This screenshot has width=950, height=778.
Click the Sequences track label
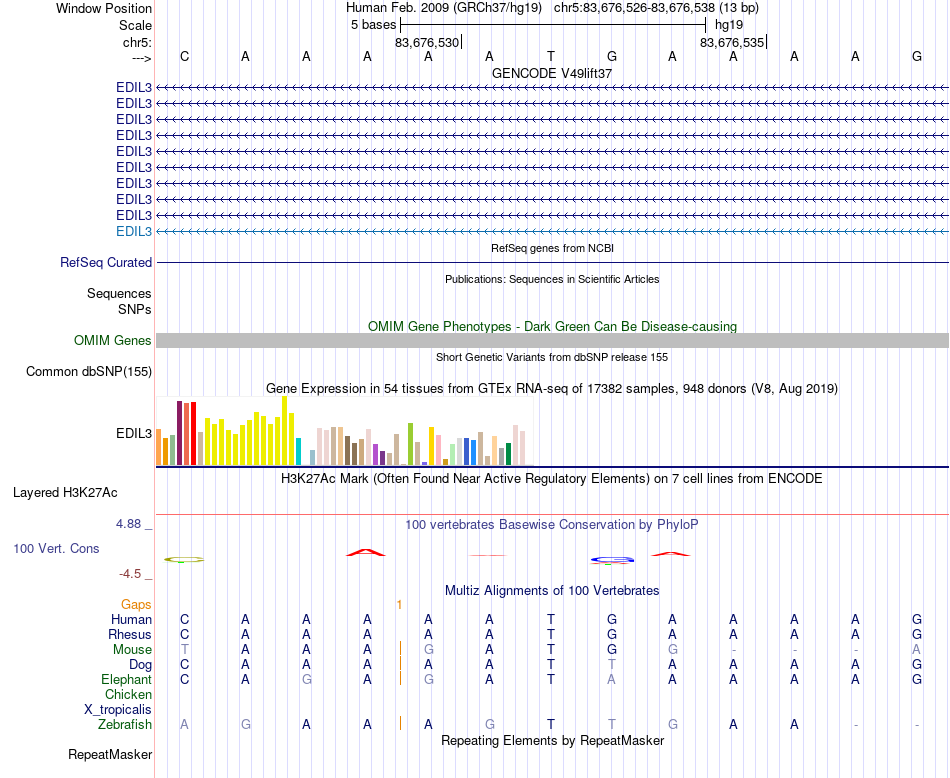pyautogui.click(x=119, y=293)
